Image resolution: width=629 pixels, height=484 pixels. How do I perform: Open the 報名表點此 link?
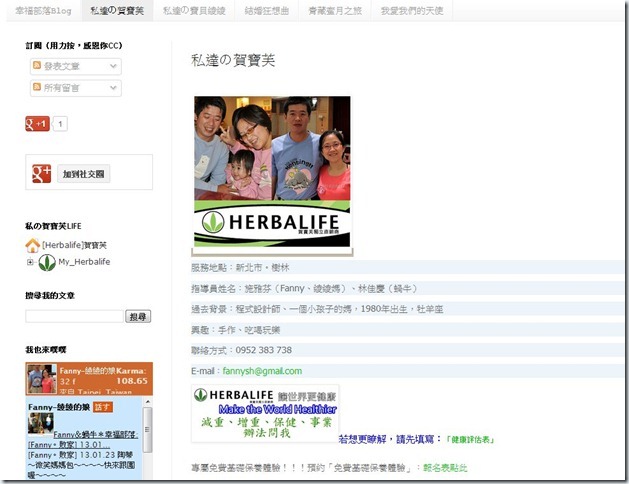(445, 468)
